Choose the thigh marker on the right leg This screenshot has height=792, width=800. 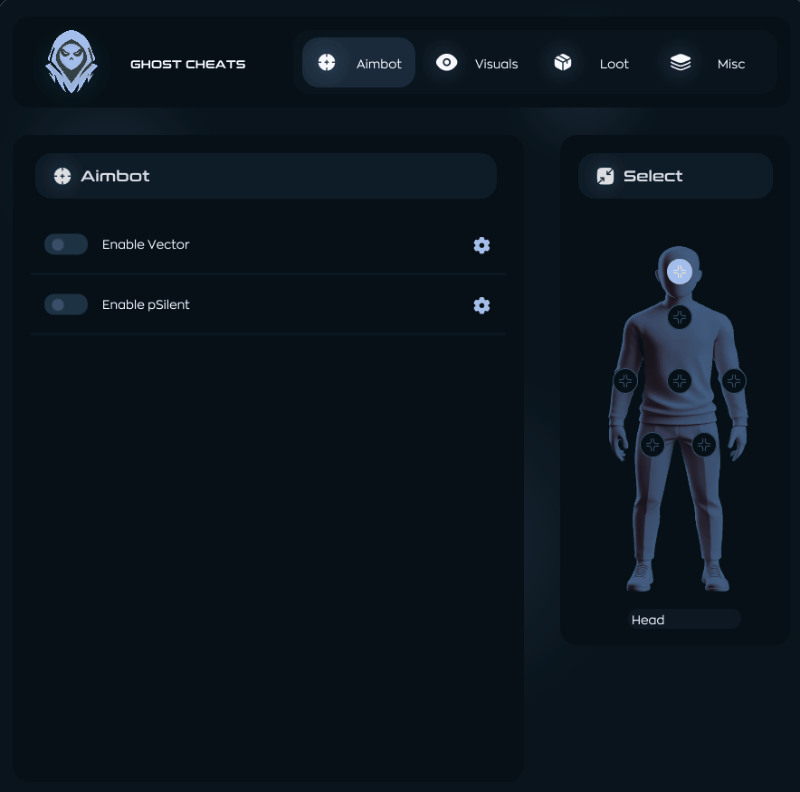click(705, 444)
